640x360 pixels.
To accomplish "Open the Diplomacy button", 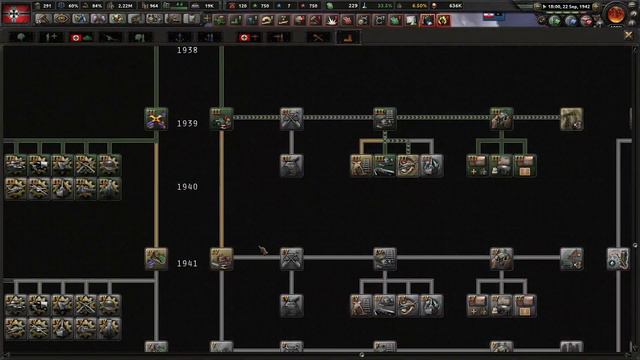I will [99, 19].
